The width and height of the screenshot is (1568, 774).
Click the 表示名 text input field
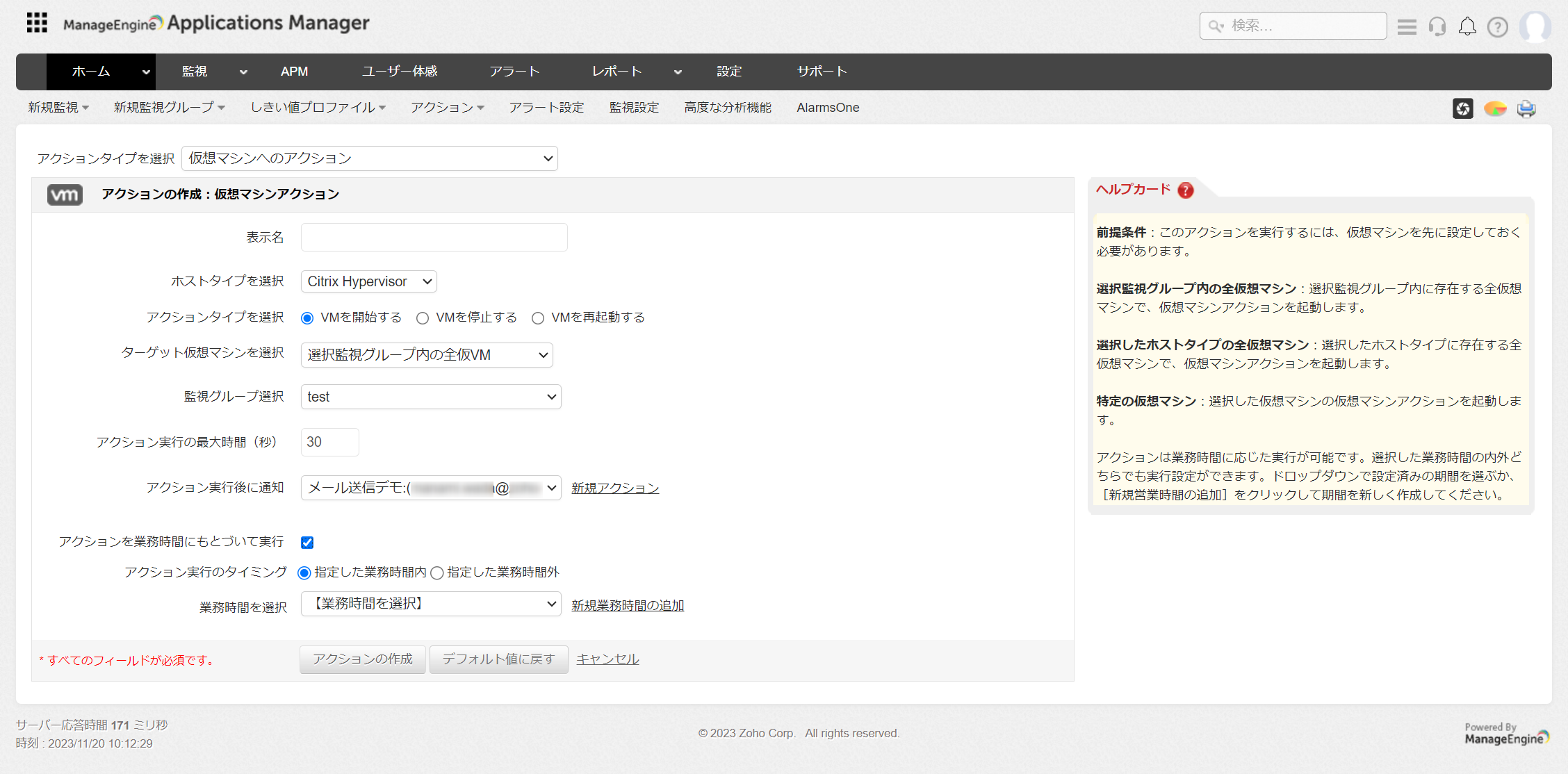tap(434, 238)
